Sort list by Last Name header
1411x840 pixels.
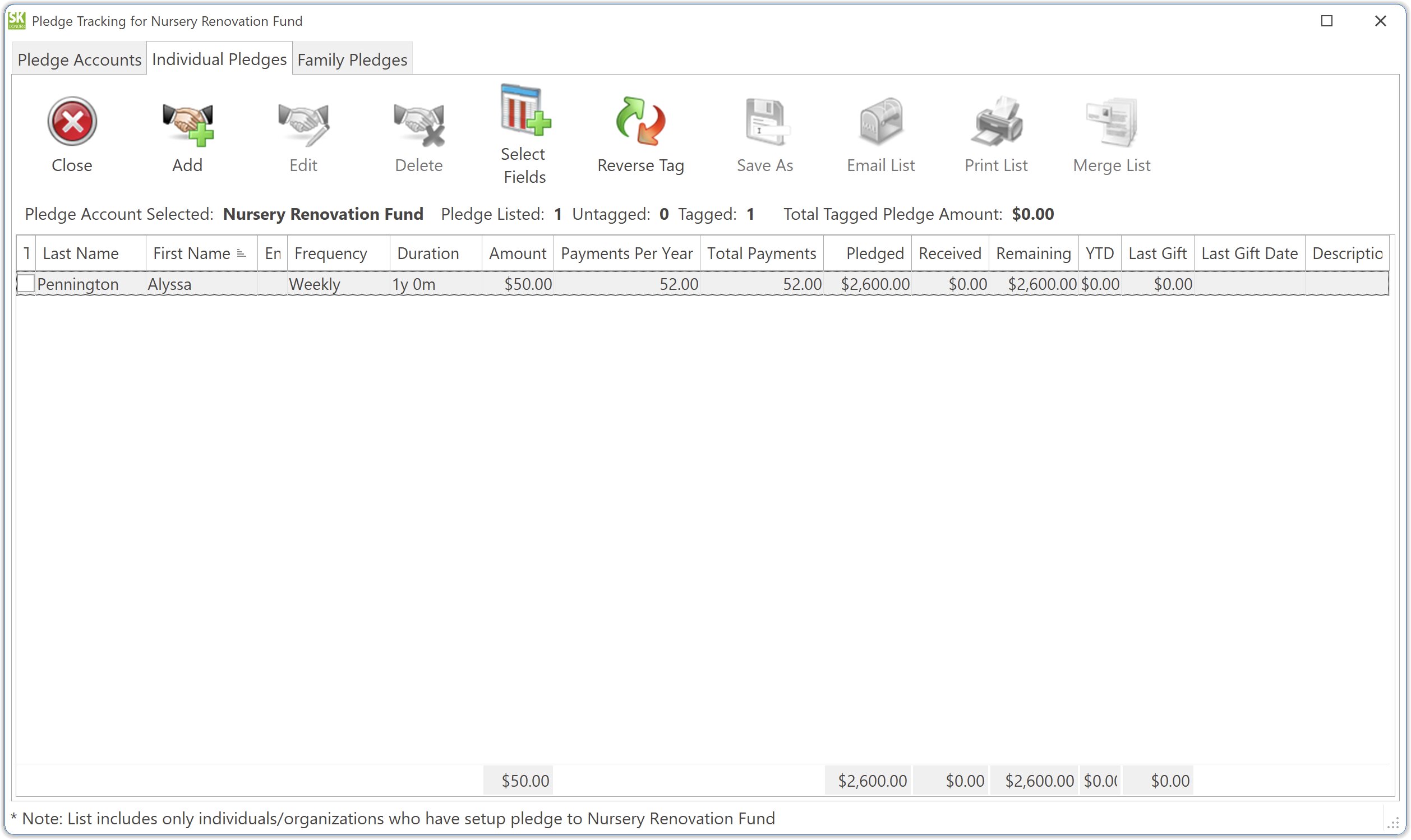[81, 253]
